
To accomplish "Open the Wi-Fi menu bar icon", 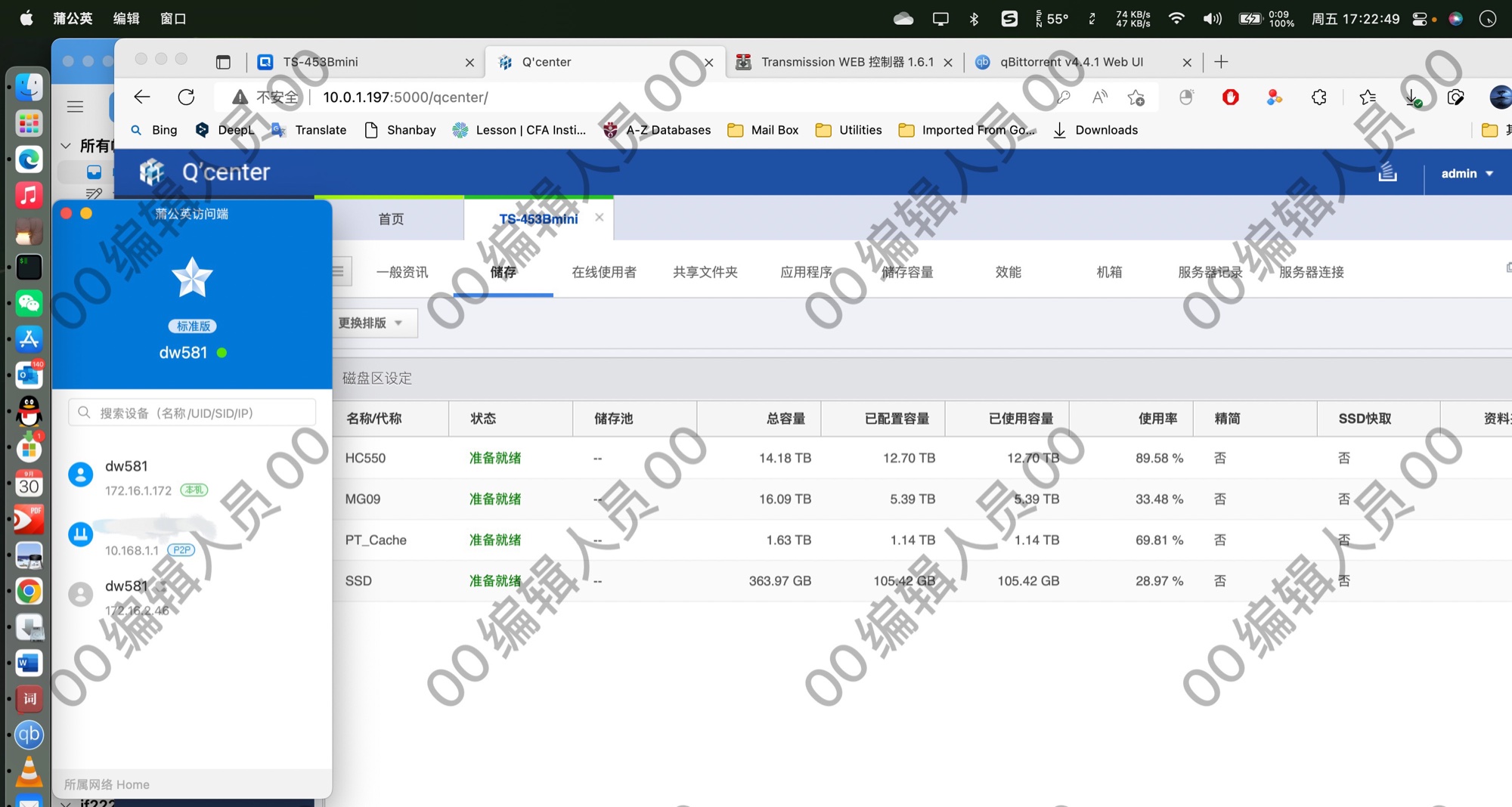I will 1176,18.
